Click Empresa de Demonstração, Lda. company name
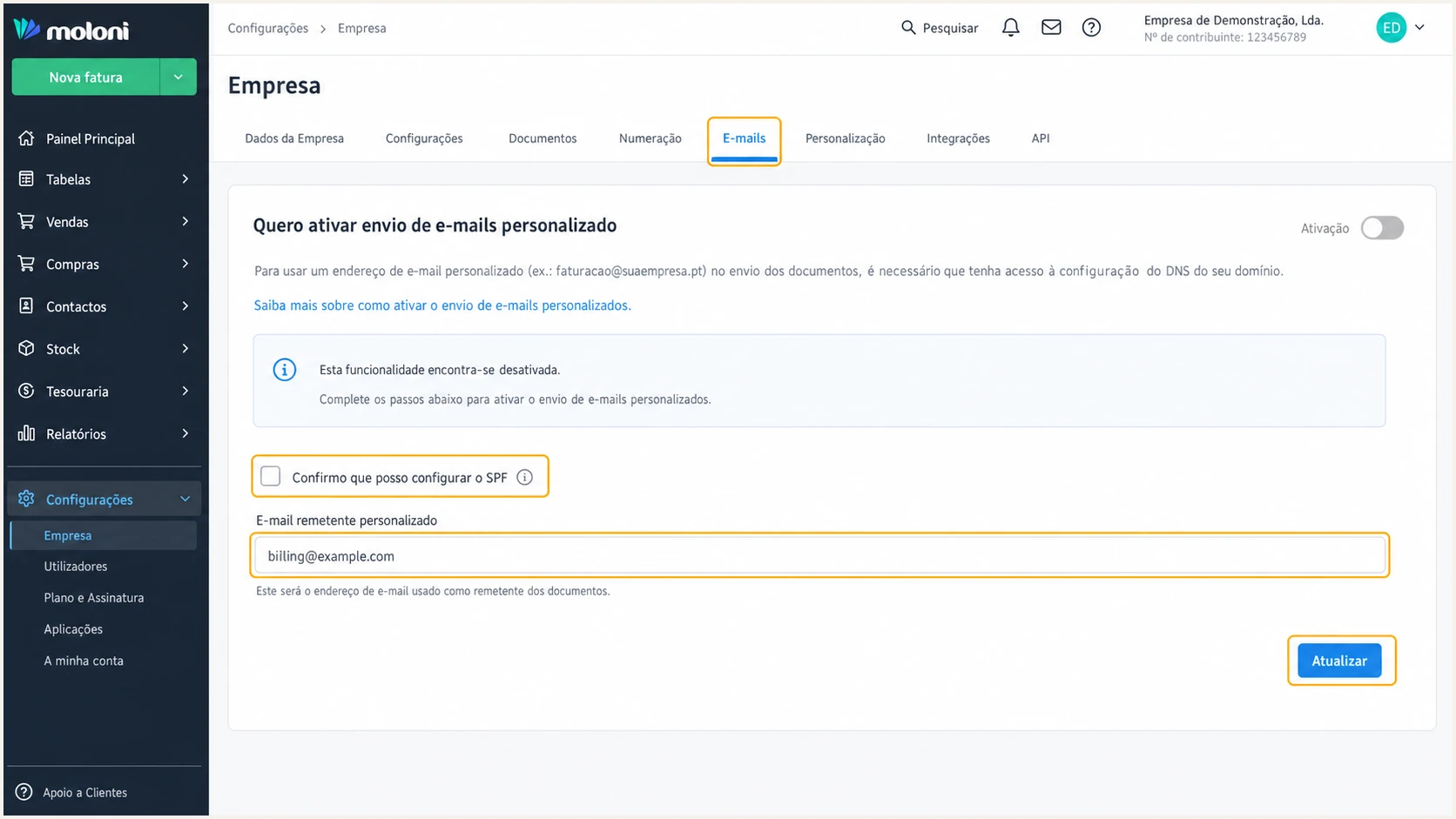This screenshot has height=819, width=1456. pos(1233,20)
